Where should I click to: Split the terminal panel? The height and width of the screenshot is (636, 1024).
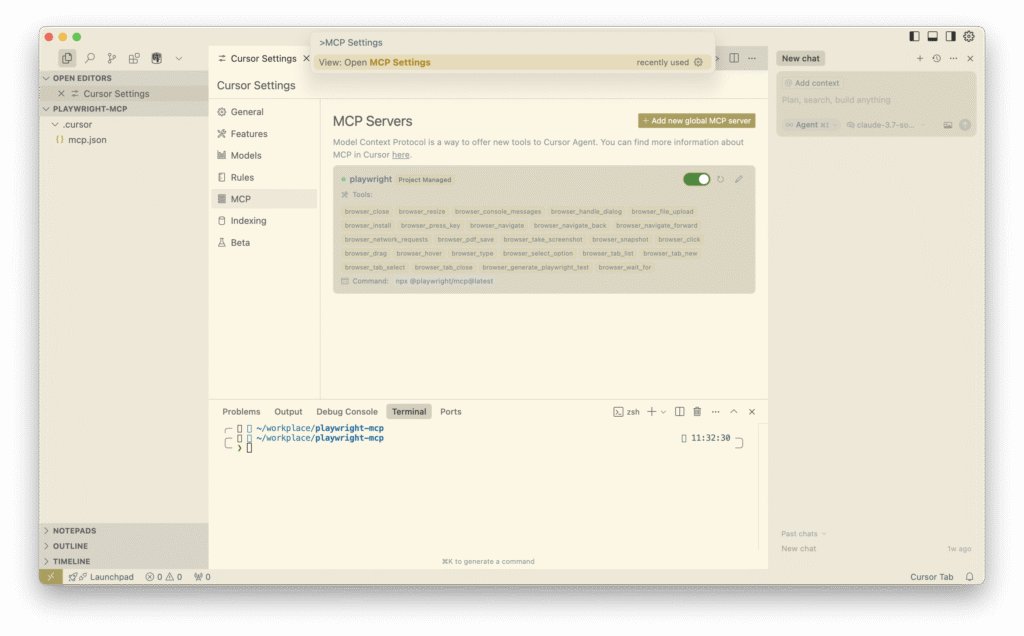[x=680, y=412]
